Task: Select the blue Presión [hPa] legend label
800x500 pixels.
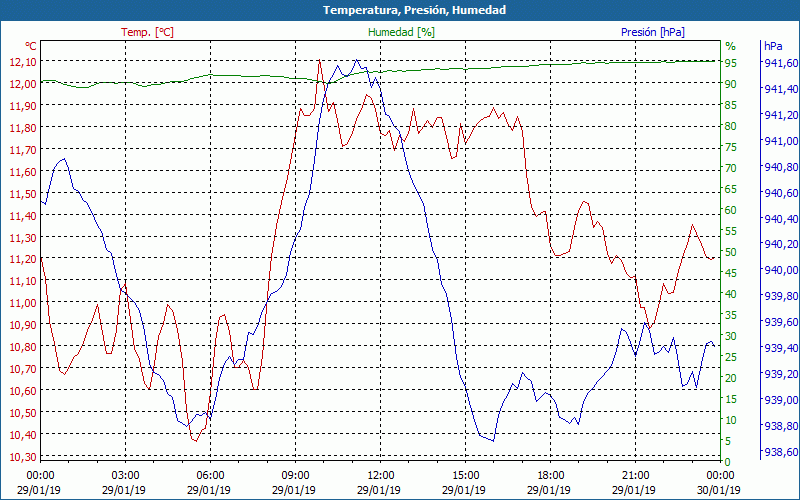Action: click(653, 32)
